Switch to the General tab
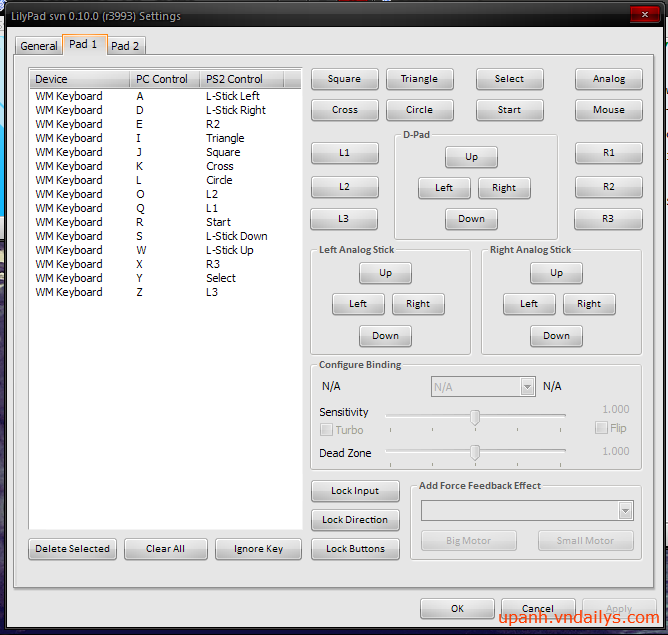 pyautogui.click(x=39, y=46)
